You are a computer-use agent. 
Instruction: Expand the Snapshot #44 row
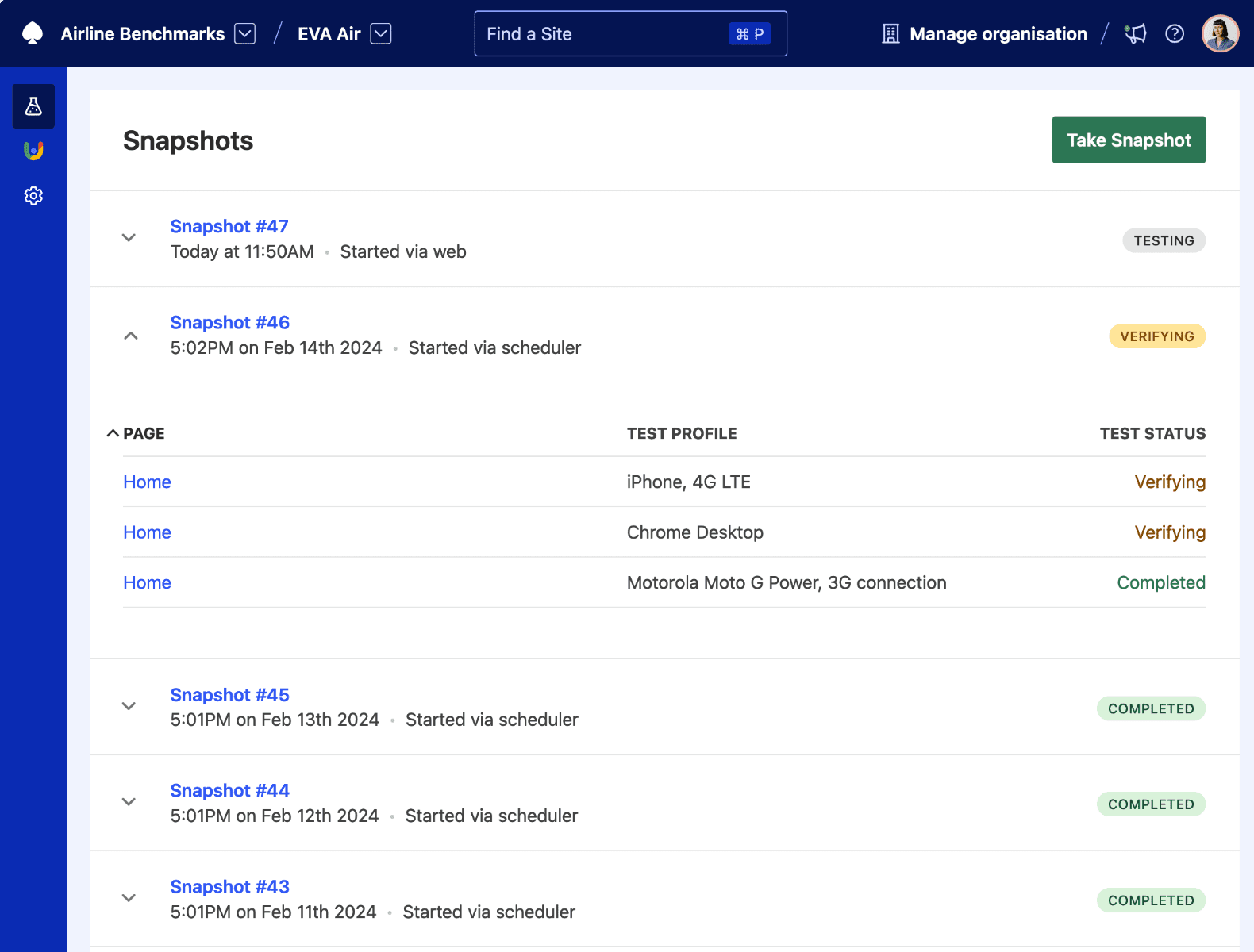pos(129,802)
